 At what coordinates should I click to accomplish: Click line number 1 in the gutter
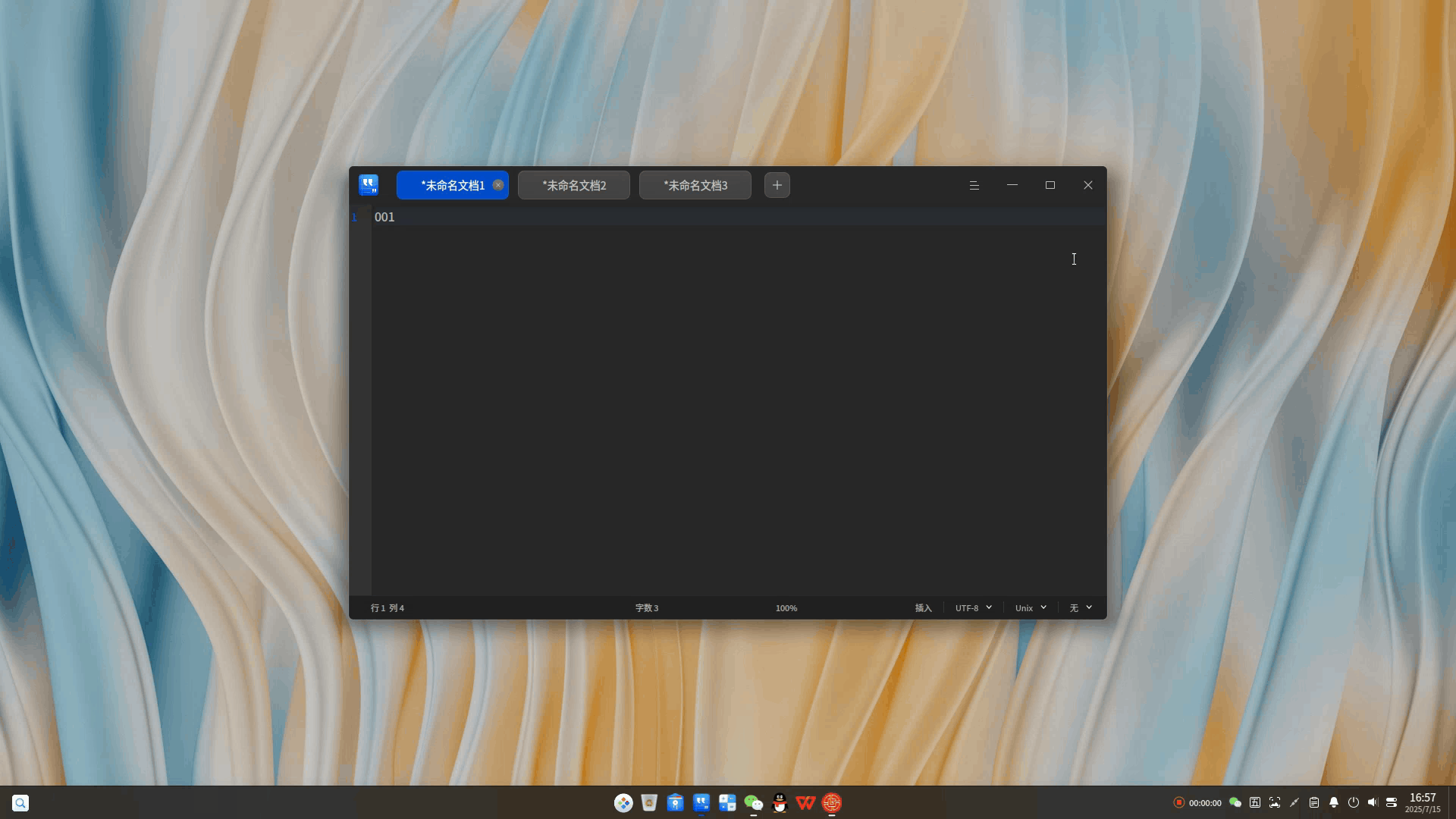point(354,218)
